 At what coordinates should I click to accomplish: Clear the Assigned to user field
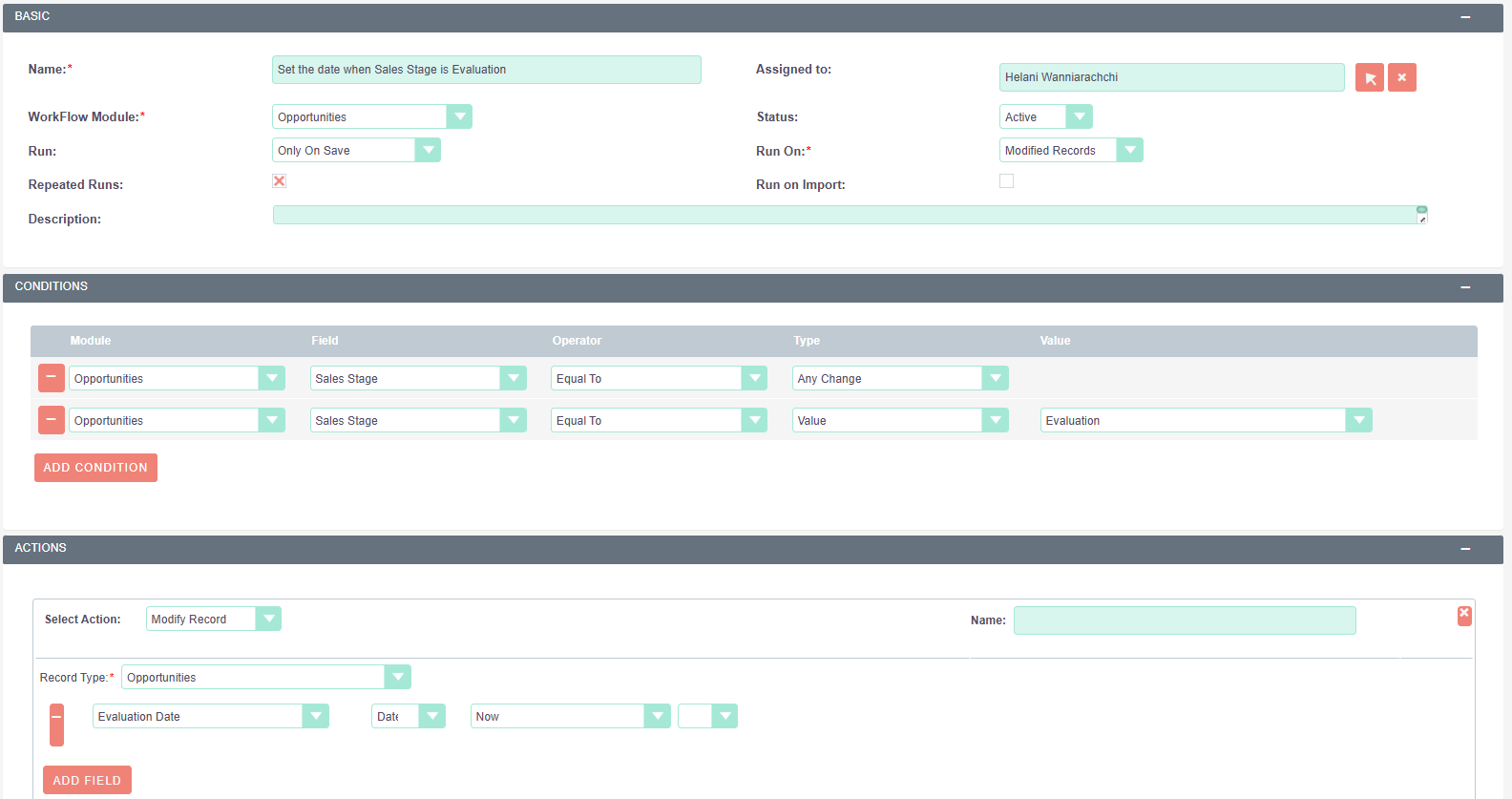tap(1401, 77)
